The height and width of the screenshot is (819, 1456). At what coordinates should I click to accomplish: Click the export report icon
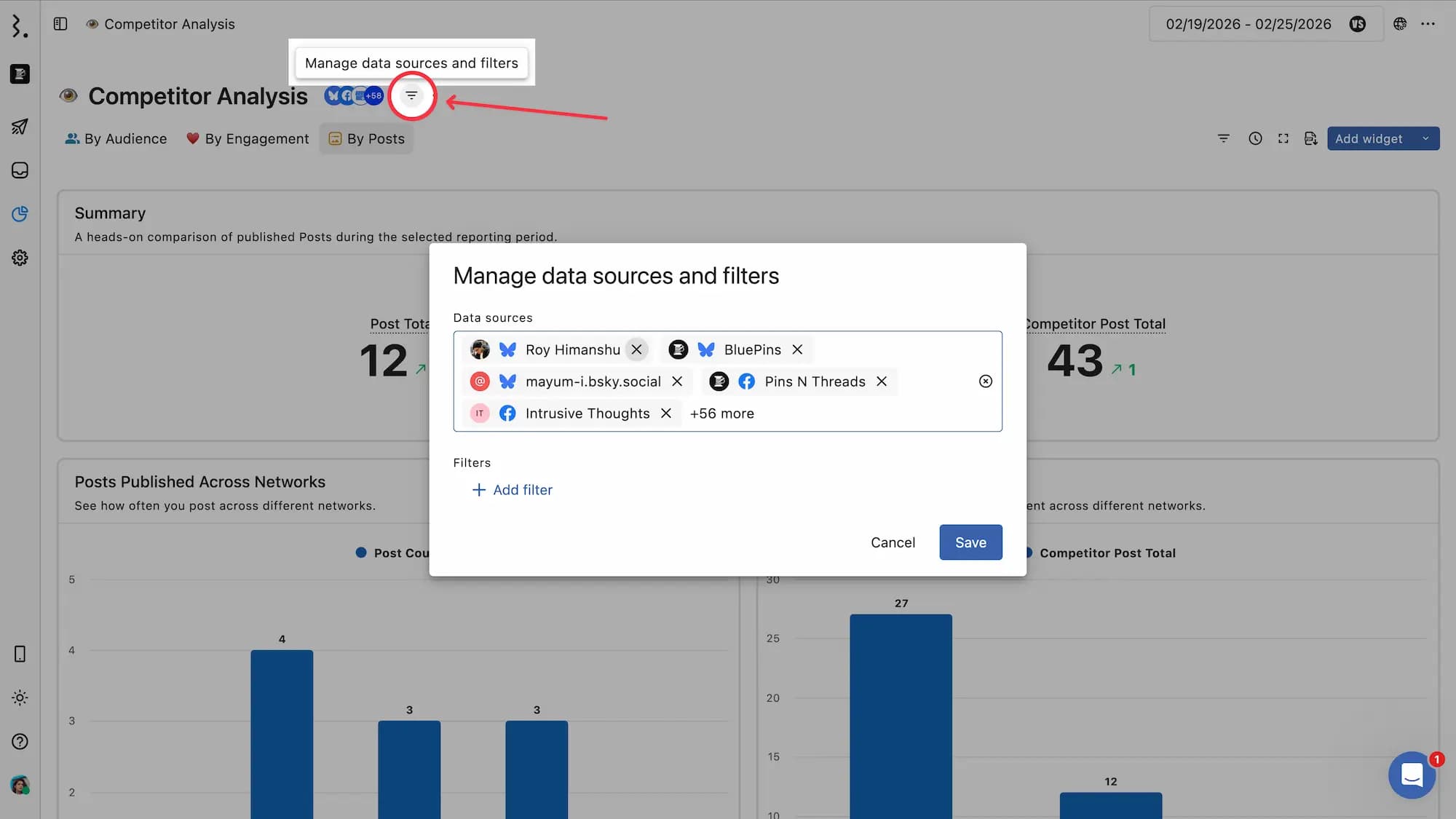pos(1310,138)
